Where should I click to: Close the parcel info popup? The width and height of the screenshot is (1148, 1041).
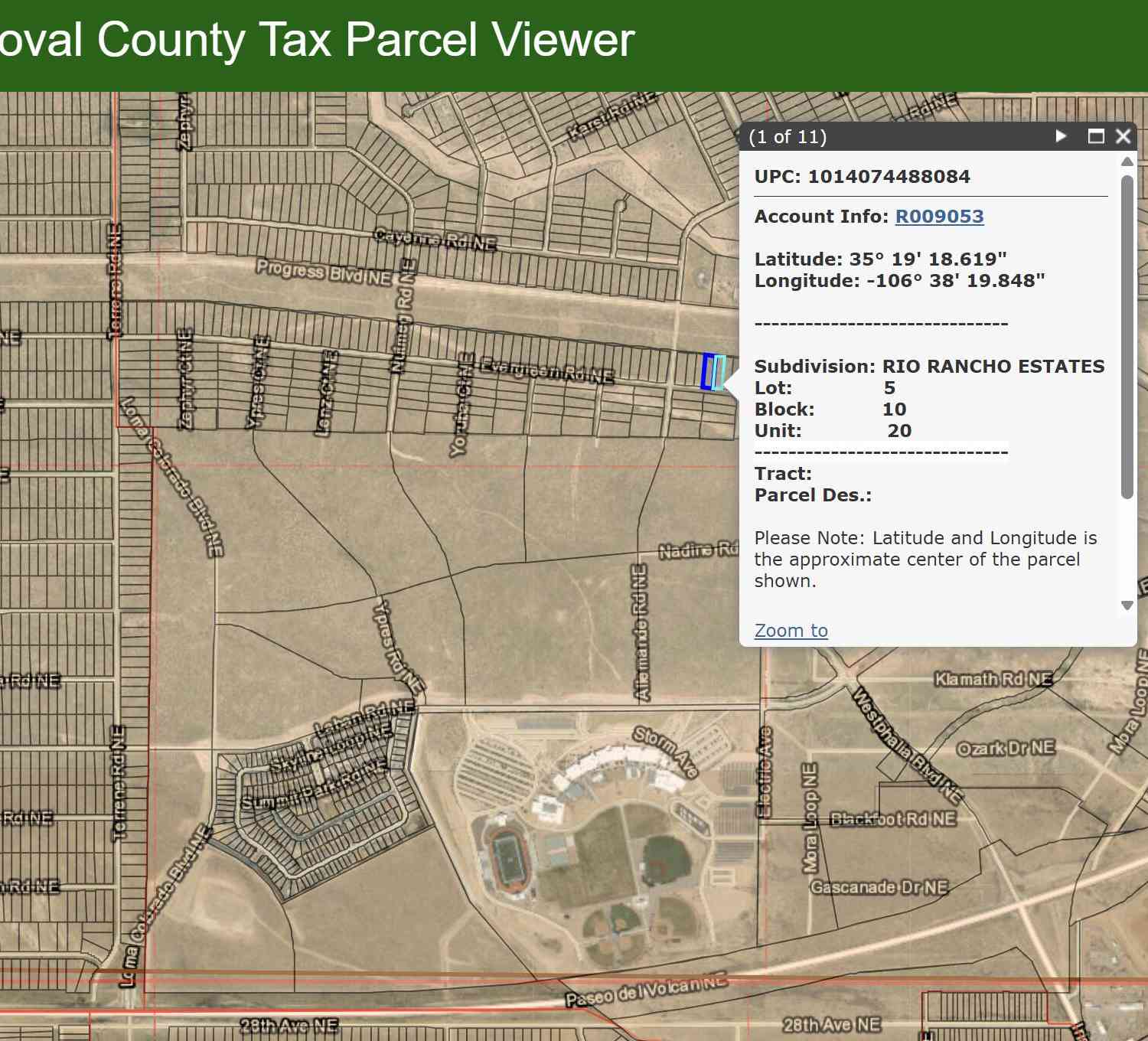click(x=1123, y=136)
